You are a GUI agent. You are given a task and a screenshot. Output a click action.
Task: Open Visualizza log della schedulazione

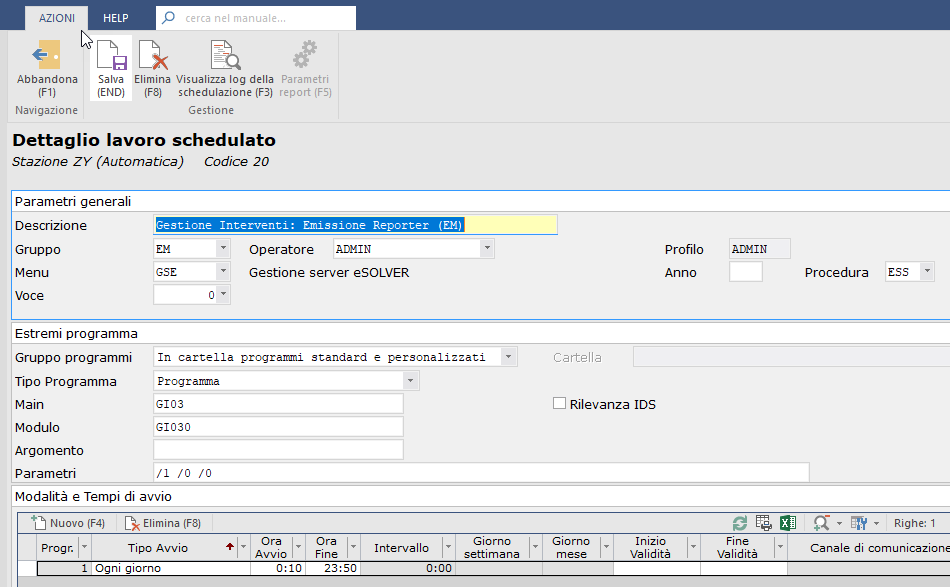pos(223,56)
